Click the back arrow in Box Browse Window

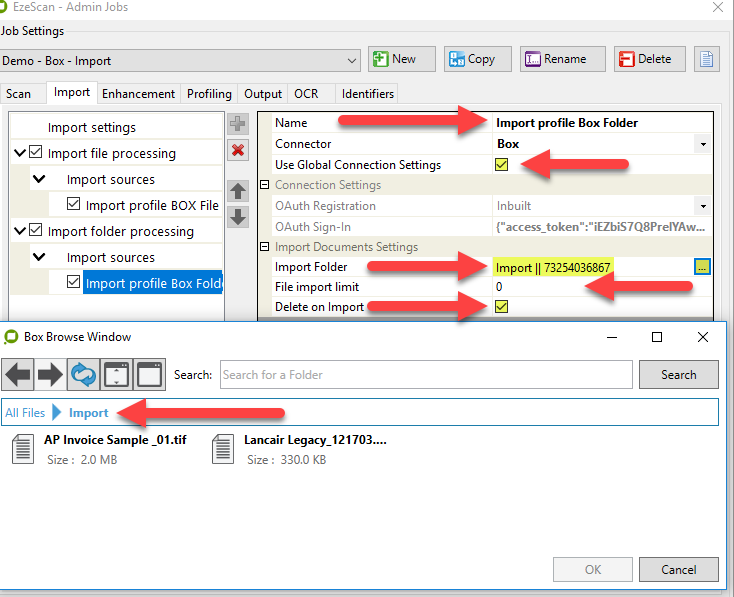tap(18, 375)
